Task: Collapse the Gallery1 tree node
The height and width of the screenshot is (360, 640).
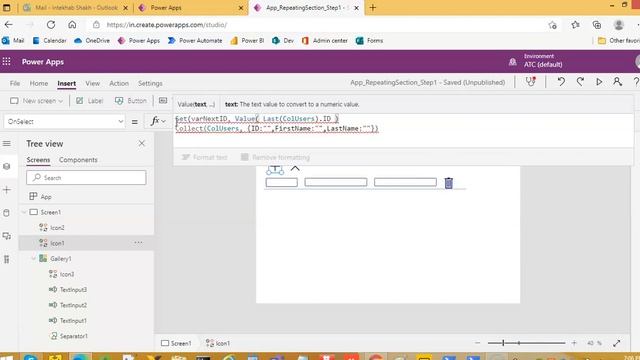Action: pyautogui.click(x=33, y=259)
